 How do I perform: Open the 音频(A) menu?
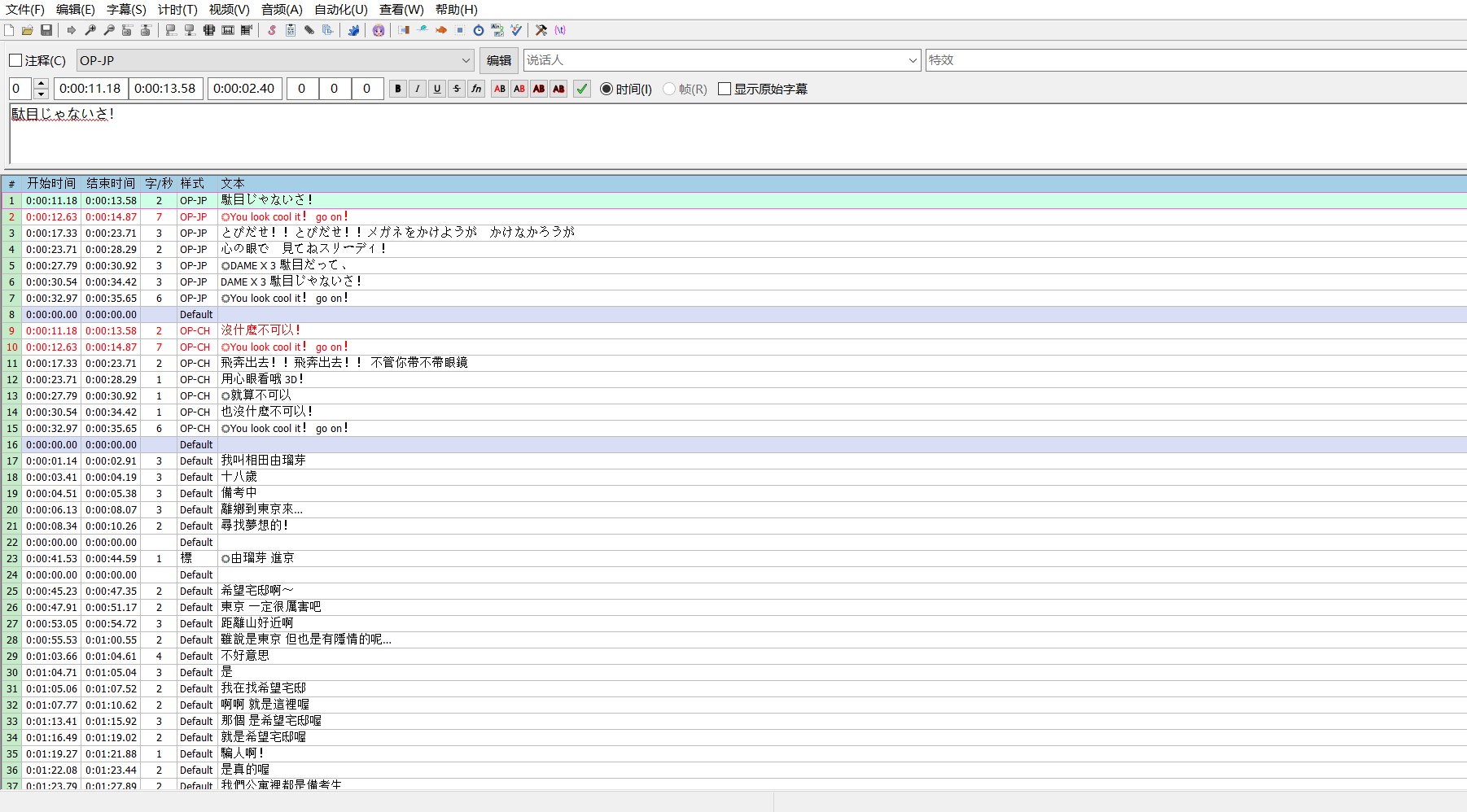click(x=282, y=10)
